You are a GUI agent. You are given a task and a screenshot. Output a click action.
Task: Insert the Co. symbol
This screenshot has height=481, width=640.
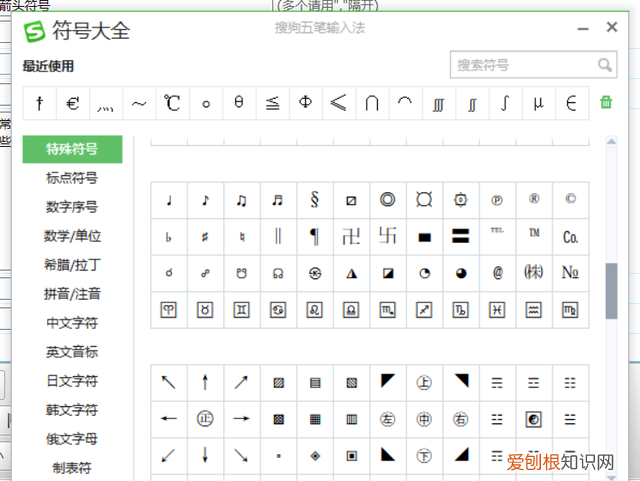pos(570,237)
